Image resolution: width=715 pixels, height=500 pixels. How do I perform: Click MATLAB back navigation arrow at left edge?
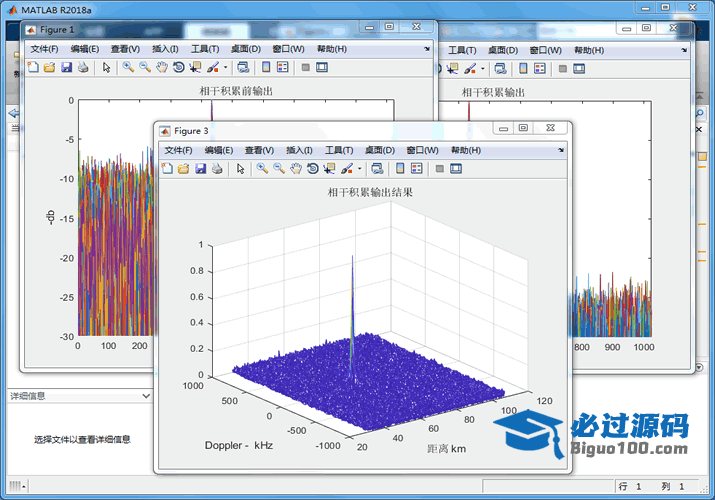14,113
